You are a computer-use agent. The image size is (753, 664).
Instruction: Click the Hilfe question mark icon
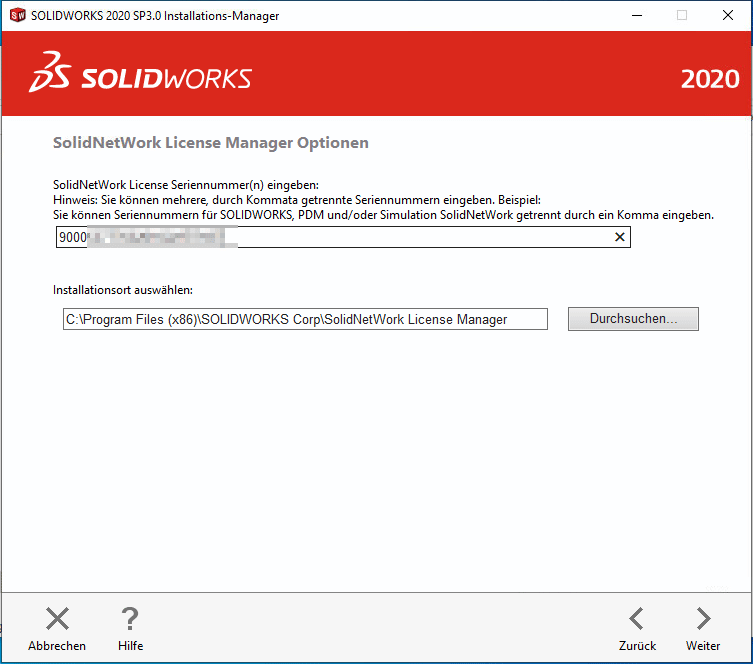[130, 619]
